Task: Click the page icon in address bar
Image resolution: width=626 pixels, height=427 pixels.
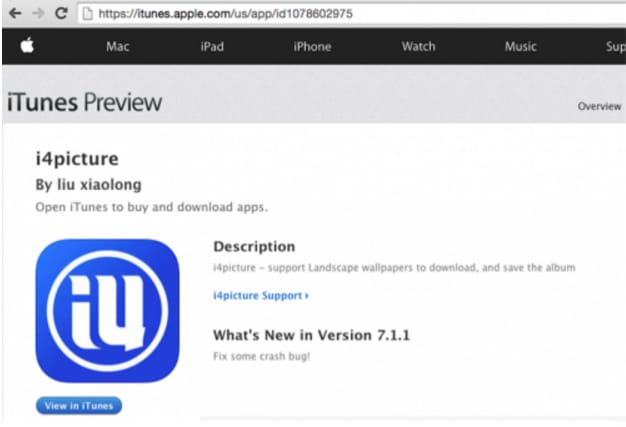Action: pyautogui.click(x=87, y=14)
